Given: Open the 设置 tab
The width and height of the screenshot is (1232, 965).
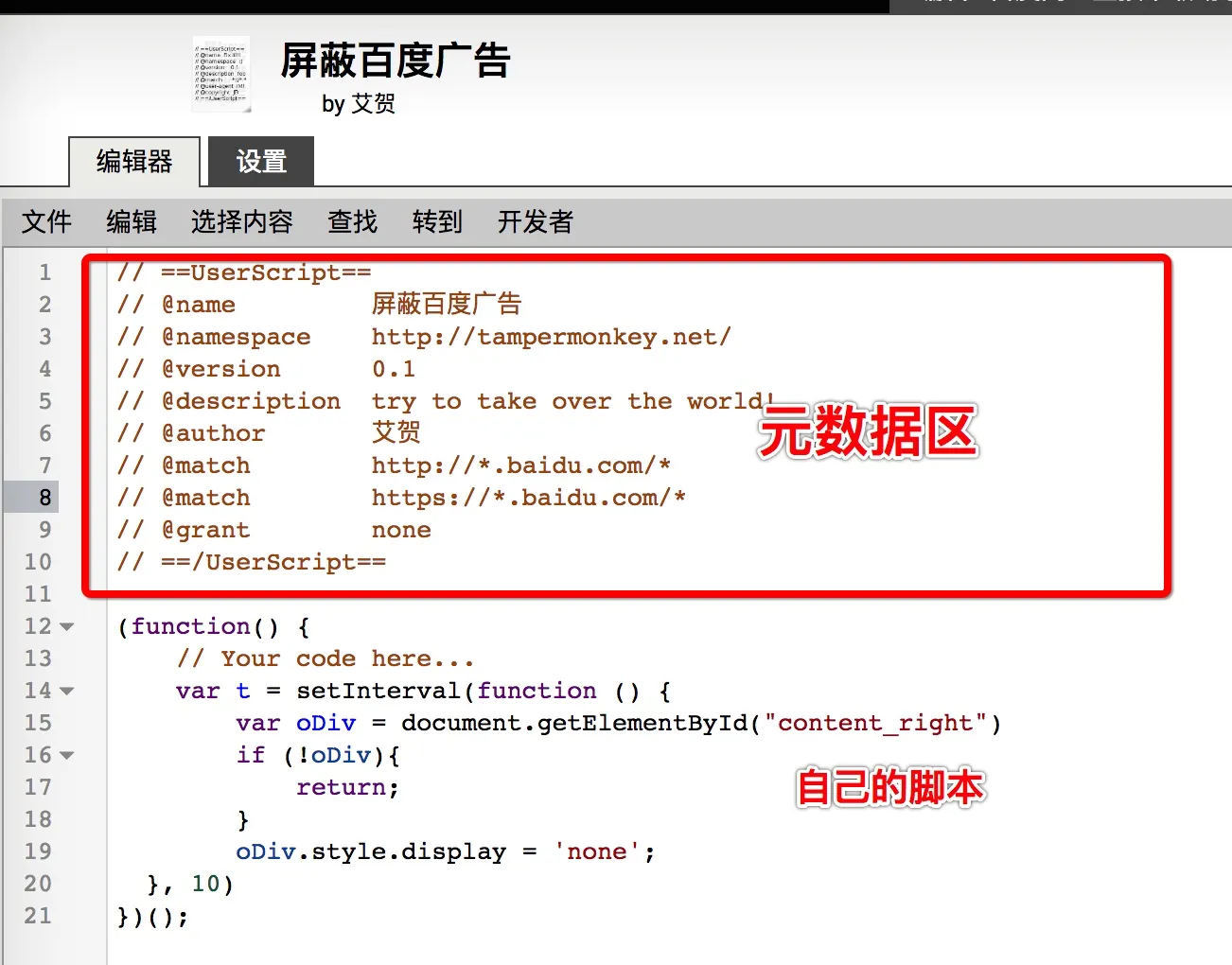Looking at the screenshot, I should (x=261, y=162).
